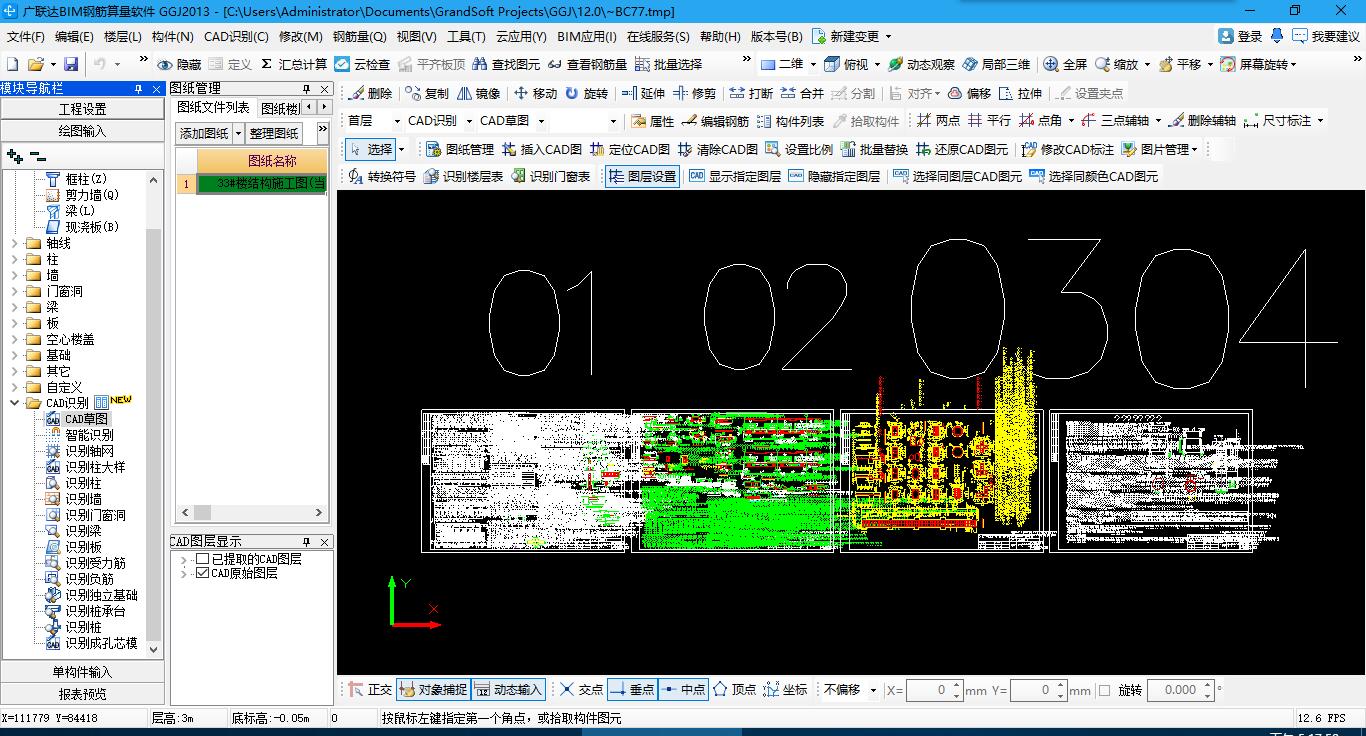Toggle CAD原始图层 checkbox
This screenshot has height=736, width=1366.
[x=203, y=573]
